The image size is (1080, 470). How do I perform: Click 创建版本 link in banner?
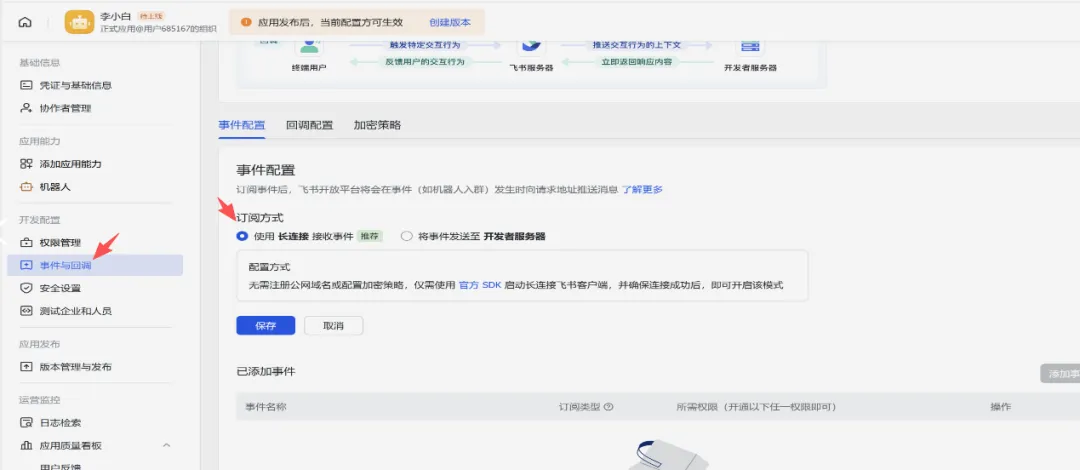[450, 22]
